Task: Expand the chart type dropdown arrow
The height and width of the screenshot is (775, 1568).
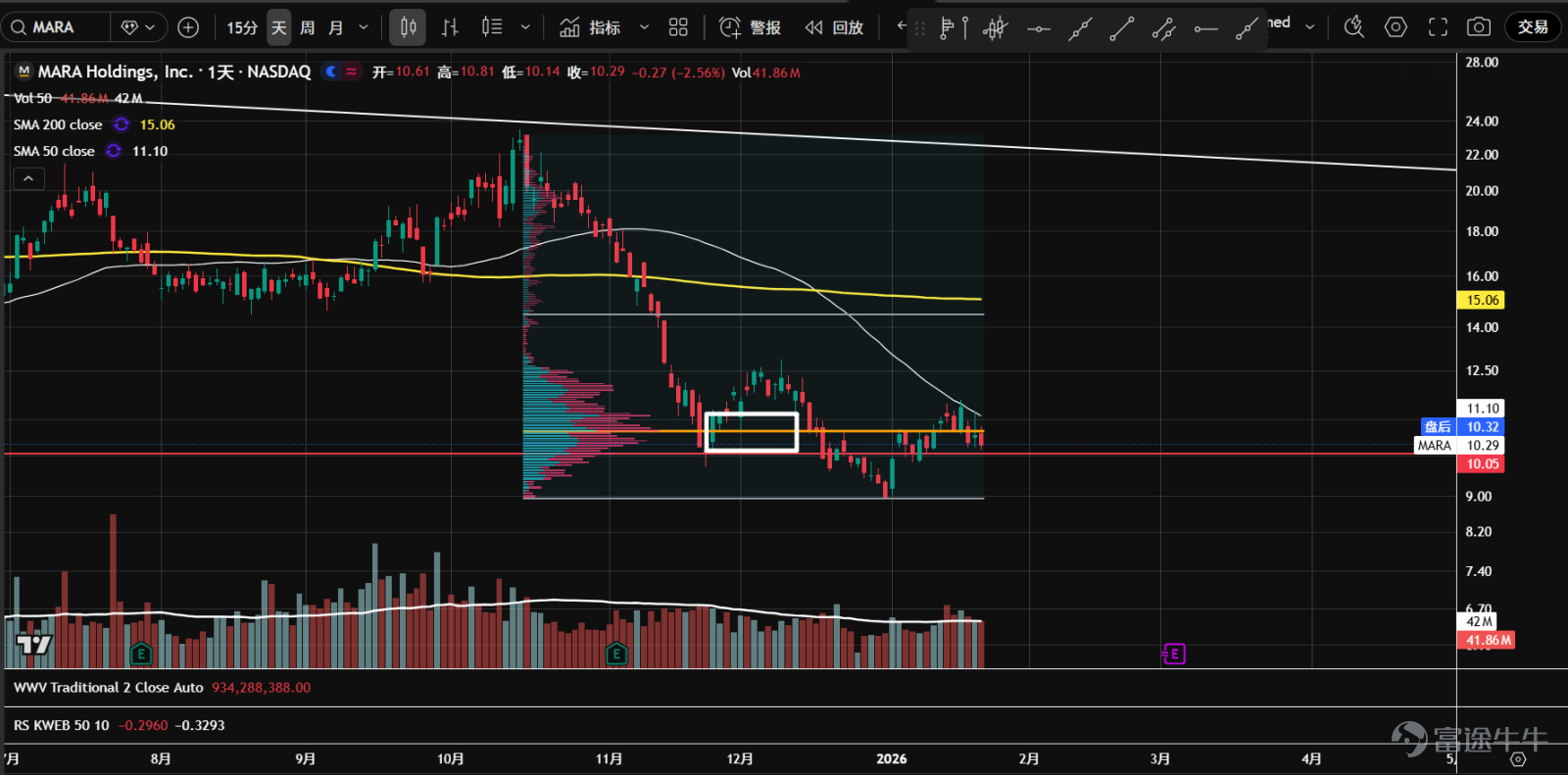Action: click(525, 27)
